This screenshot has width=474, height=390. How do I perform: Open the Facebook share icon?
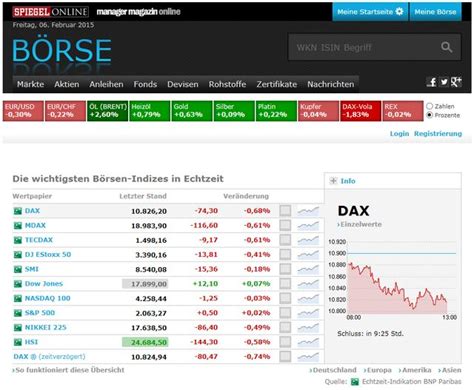point(432,82)
